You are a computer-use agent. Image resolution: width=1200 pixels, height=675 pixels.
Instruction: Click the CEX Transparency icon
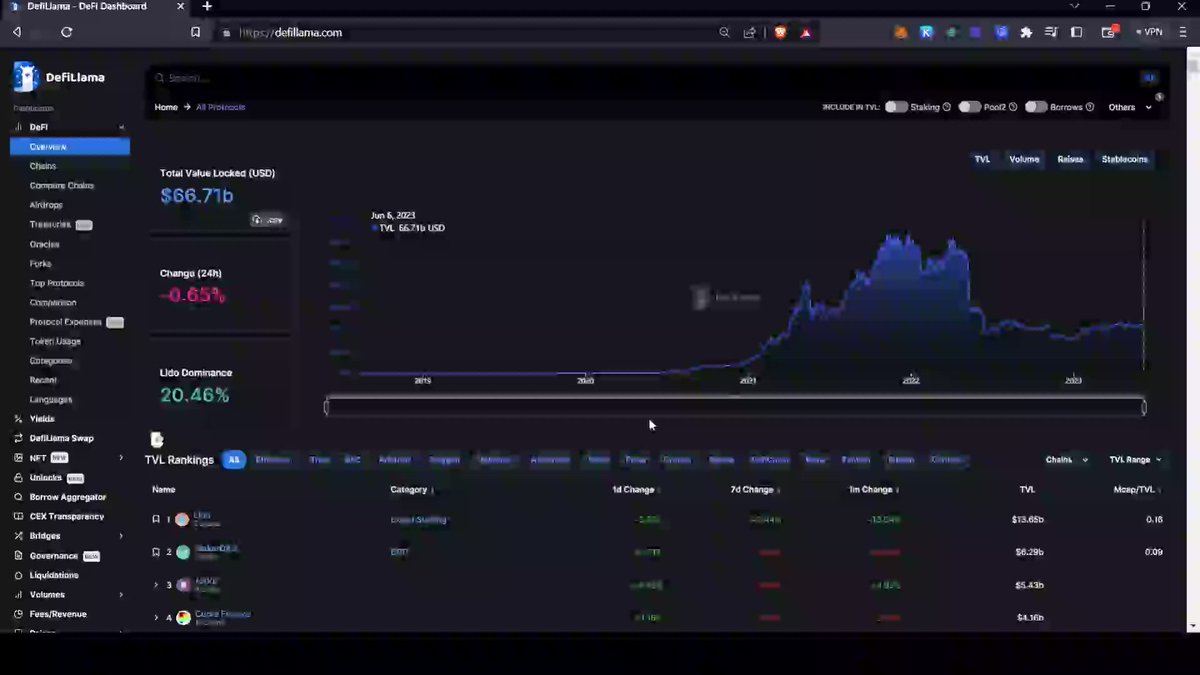pyautogui.click(x=19, y=516)
